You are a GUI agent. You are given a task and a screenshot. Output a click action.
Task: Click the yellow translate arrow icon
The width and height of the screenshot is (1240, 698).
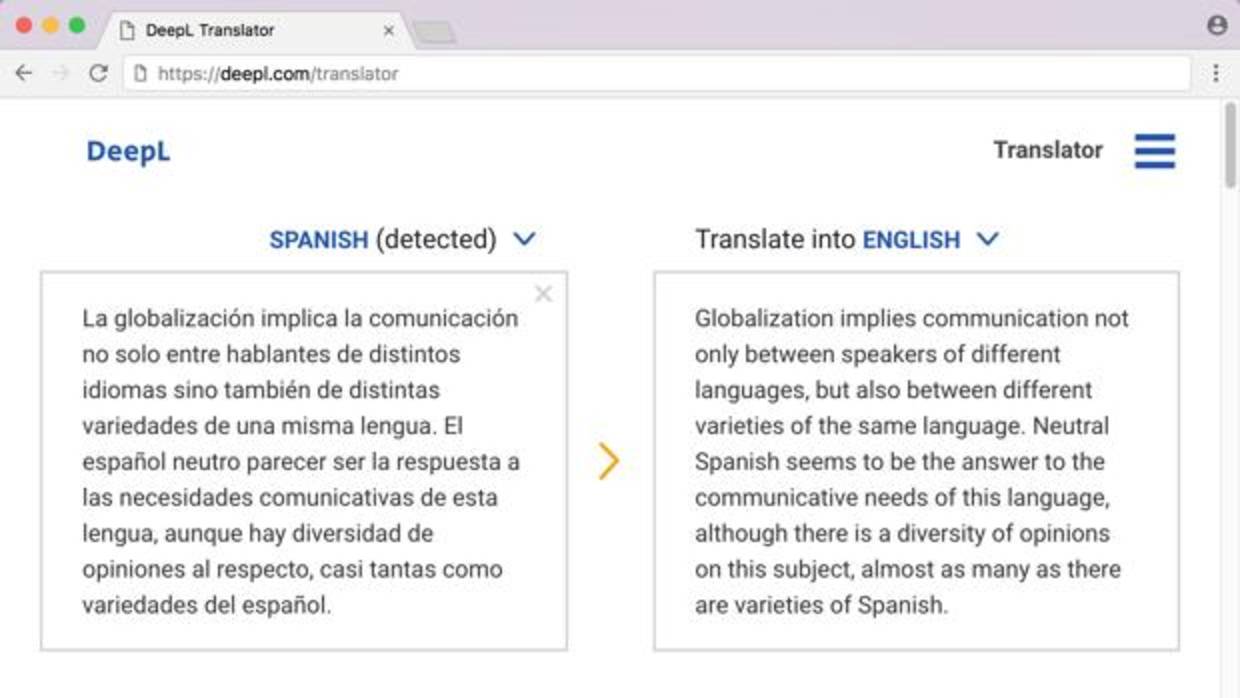608,461
